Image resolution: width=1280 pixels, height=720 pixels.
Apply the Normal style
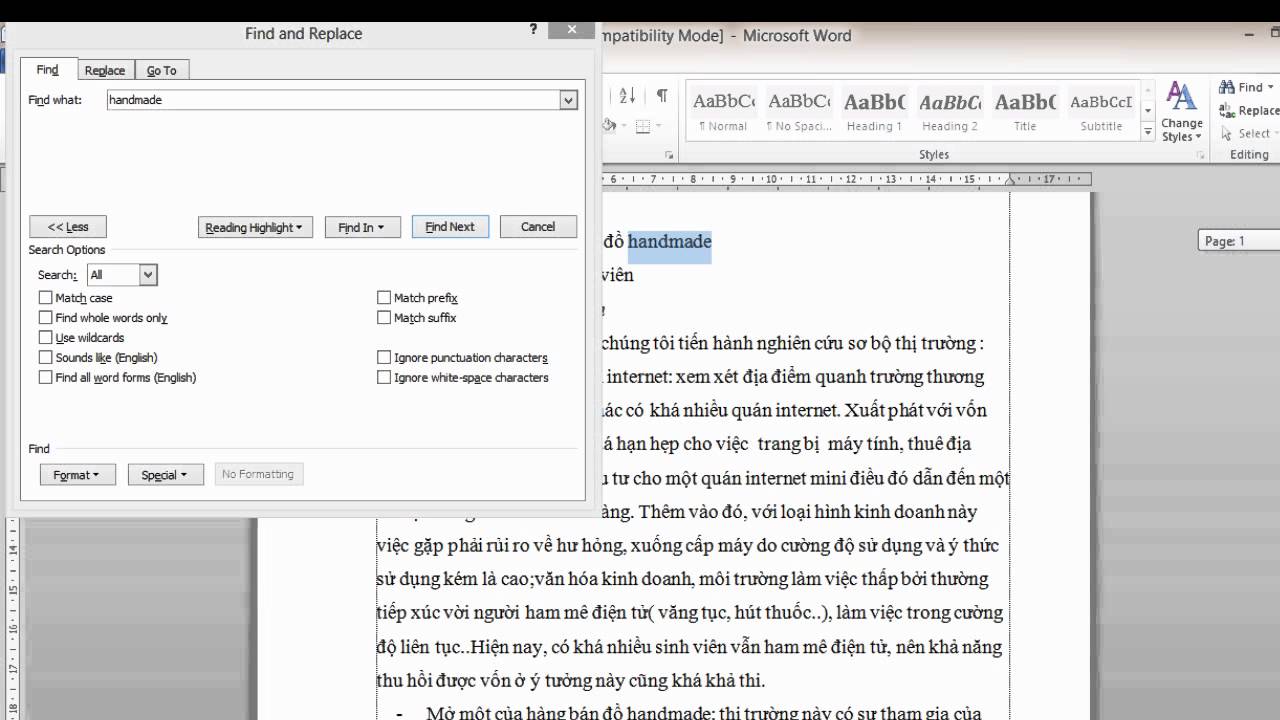pyautogui.click(x=723, y=111)
